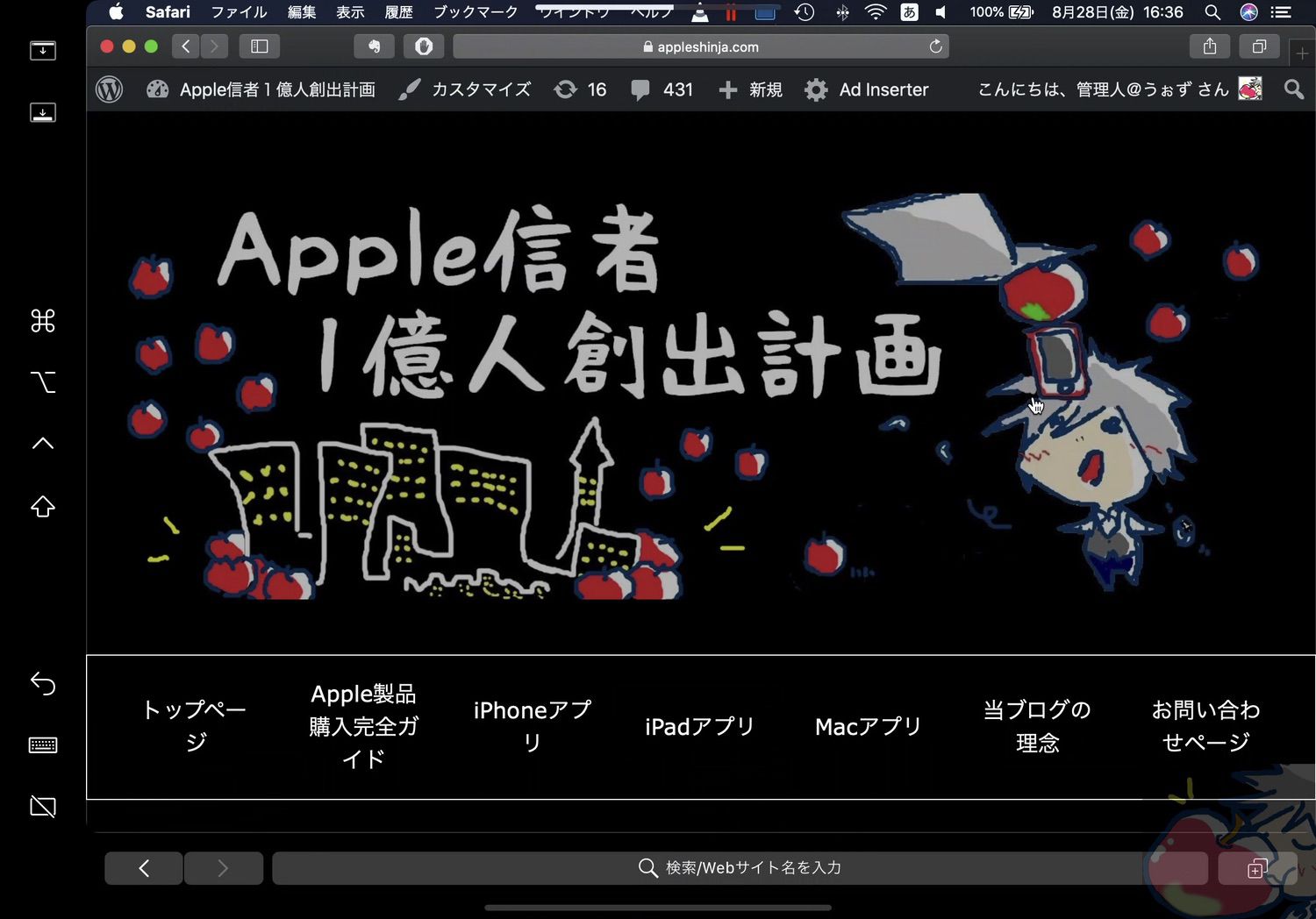1316x919 pixels.
Task: Click the Apple信者1億人創出計画 header banner
Action: (700, 395)
